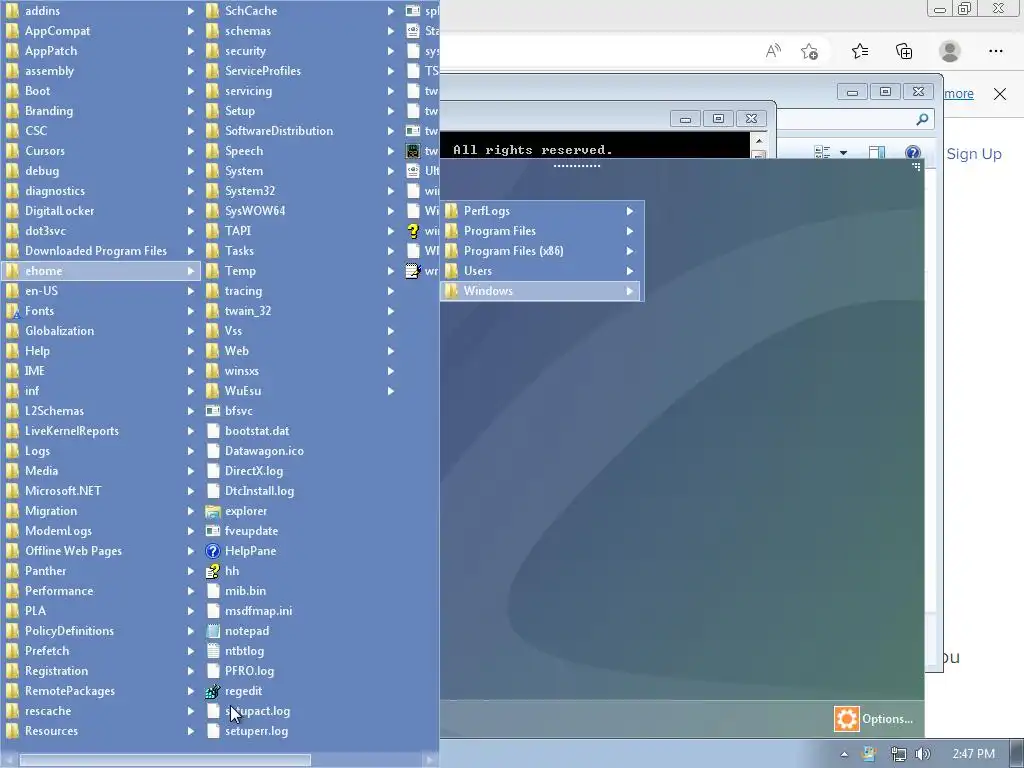Click the console window scroll up arrow
This screenshot has width=1024, height=768.
758,140
